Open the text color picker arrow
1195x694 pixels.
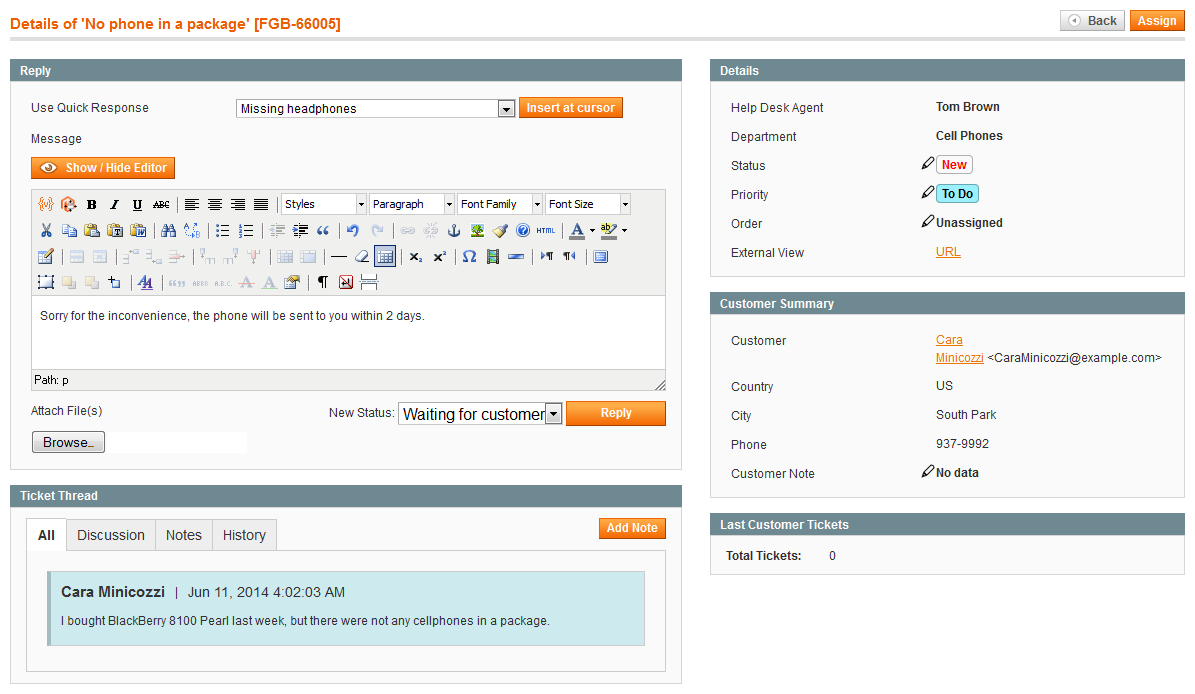tap(592, 230)
